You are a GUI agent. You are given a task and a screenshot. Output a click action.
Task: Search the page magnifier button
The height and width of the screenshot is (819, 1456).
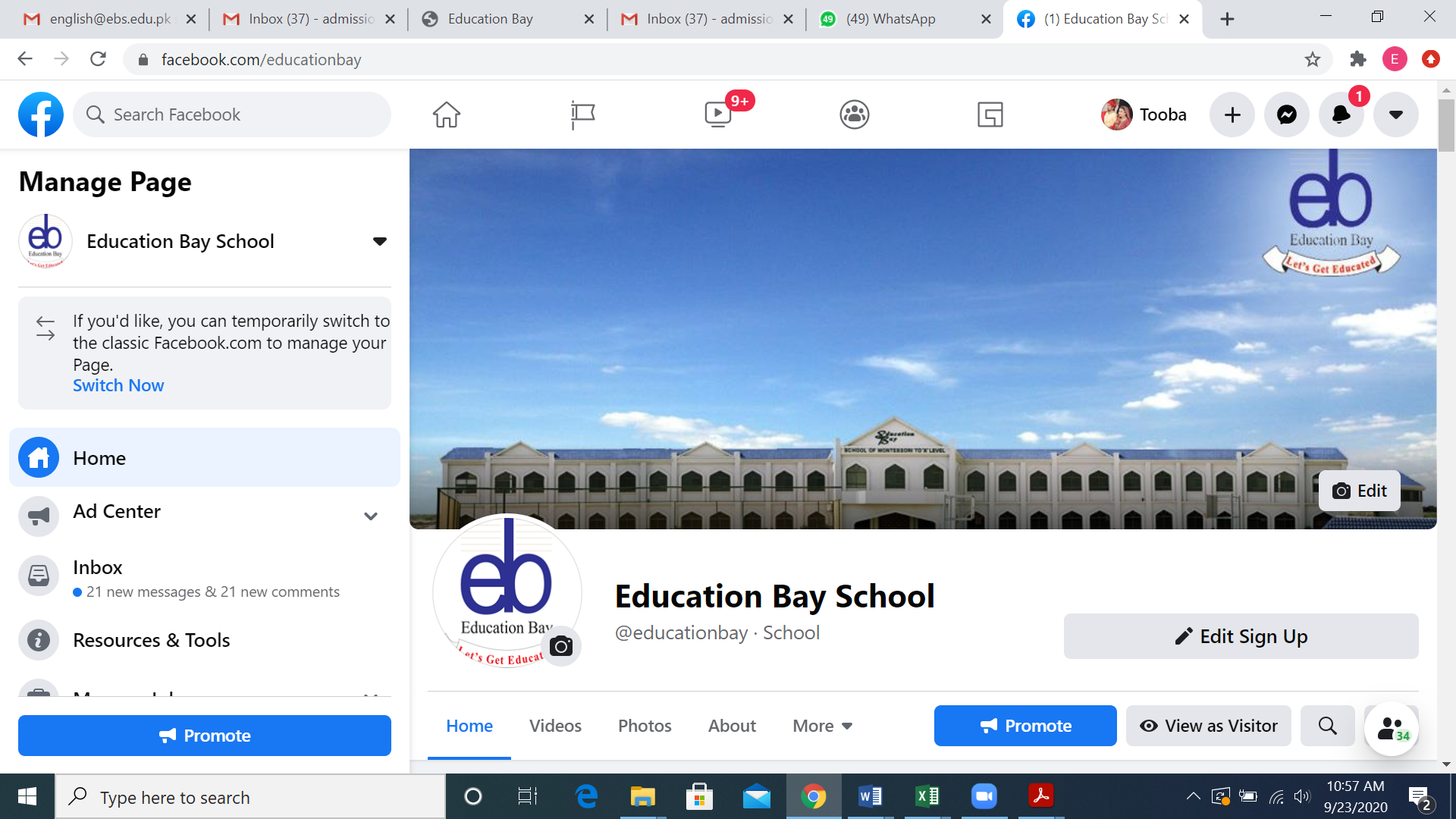pyautogui.click(x=1328, y=726)
